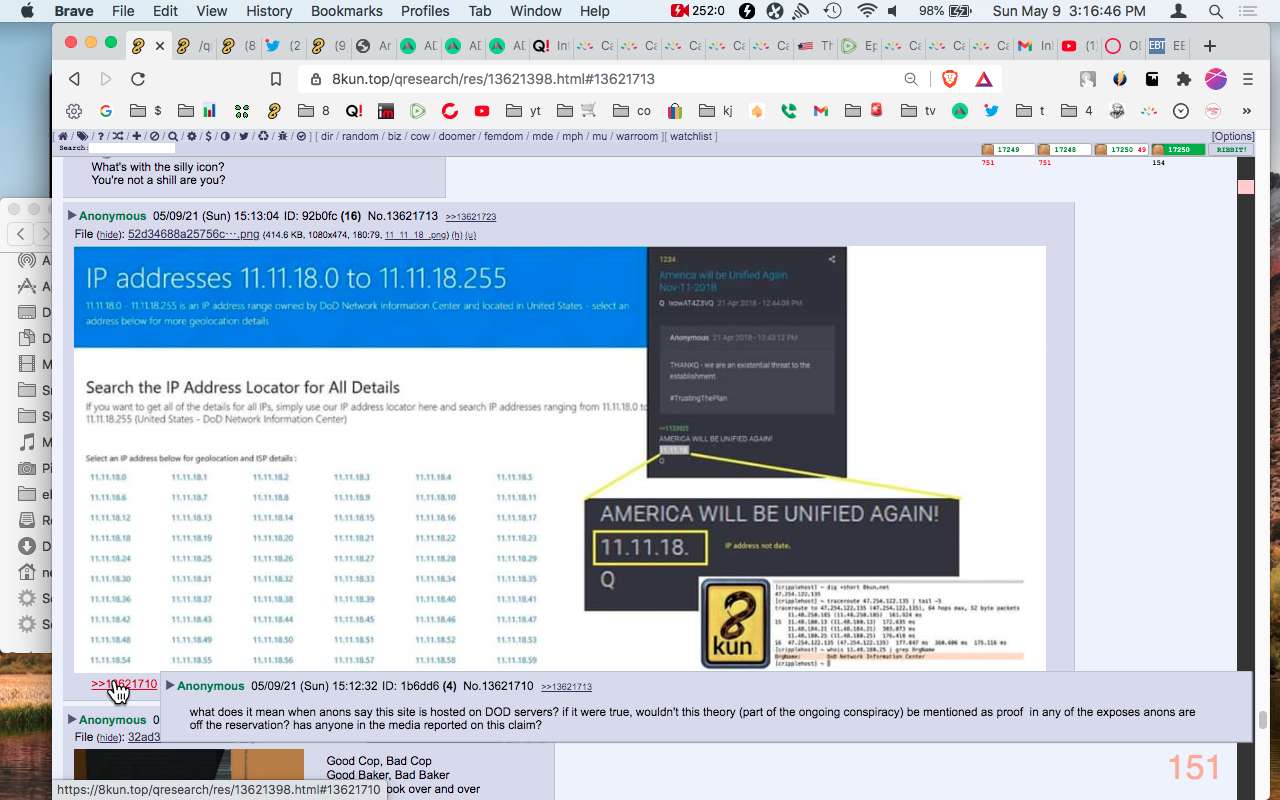Open Brave Shields lion icon
Screen dimensions: 1280x800
click(x=950, y=79)
